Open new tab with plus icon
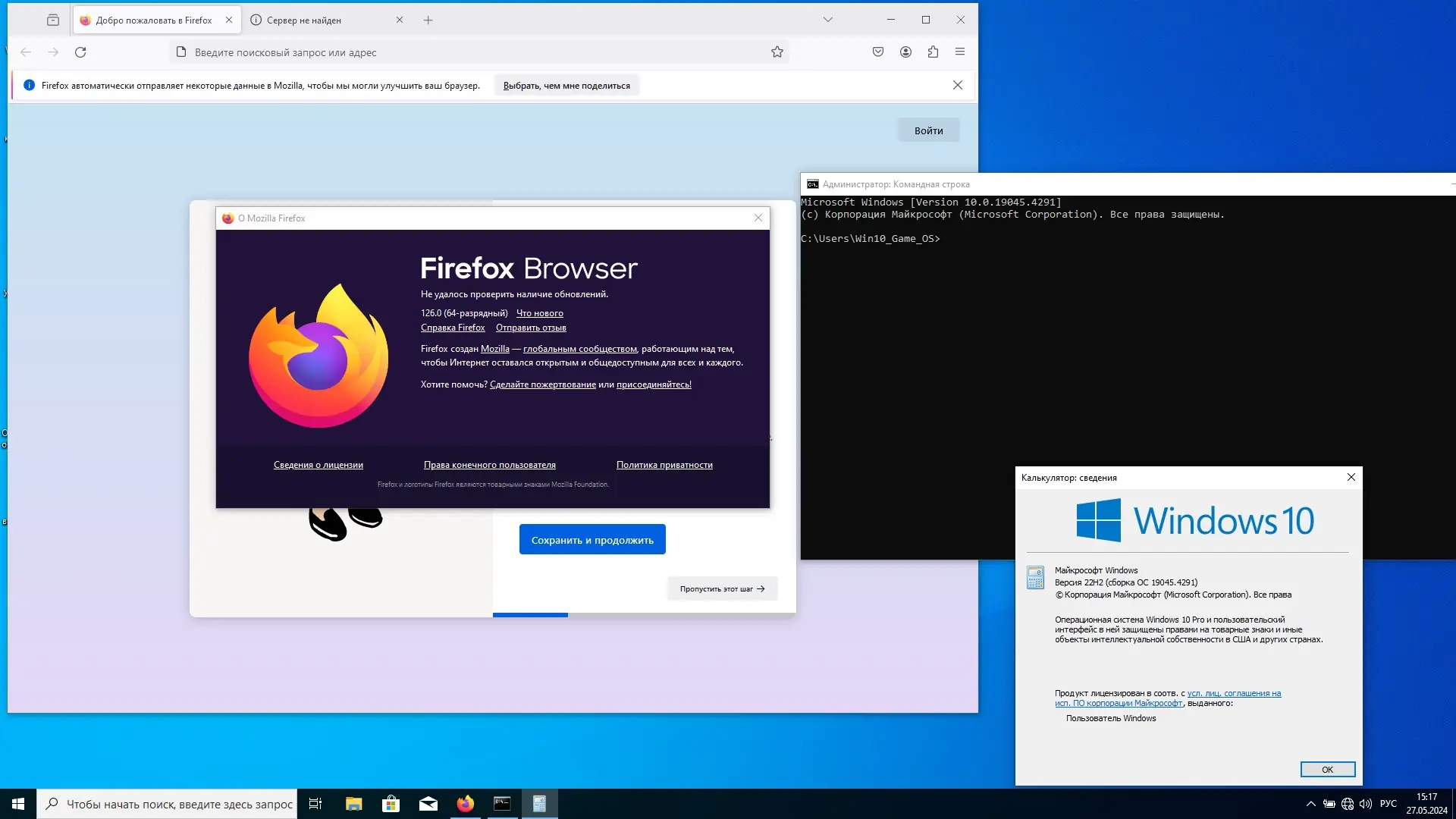This screenshot has height=819, width=1456. click(428, 20)
